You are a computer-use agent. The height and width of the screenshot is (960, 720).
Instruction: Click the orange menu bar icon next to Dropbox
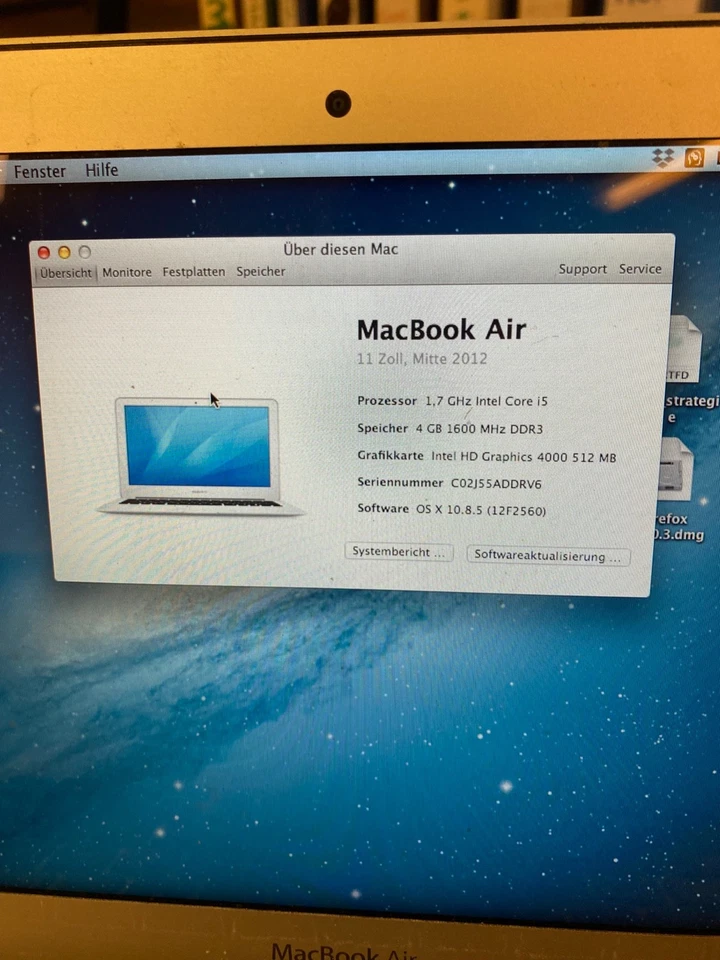[694, 157]
